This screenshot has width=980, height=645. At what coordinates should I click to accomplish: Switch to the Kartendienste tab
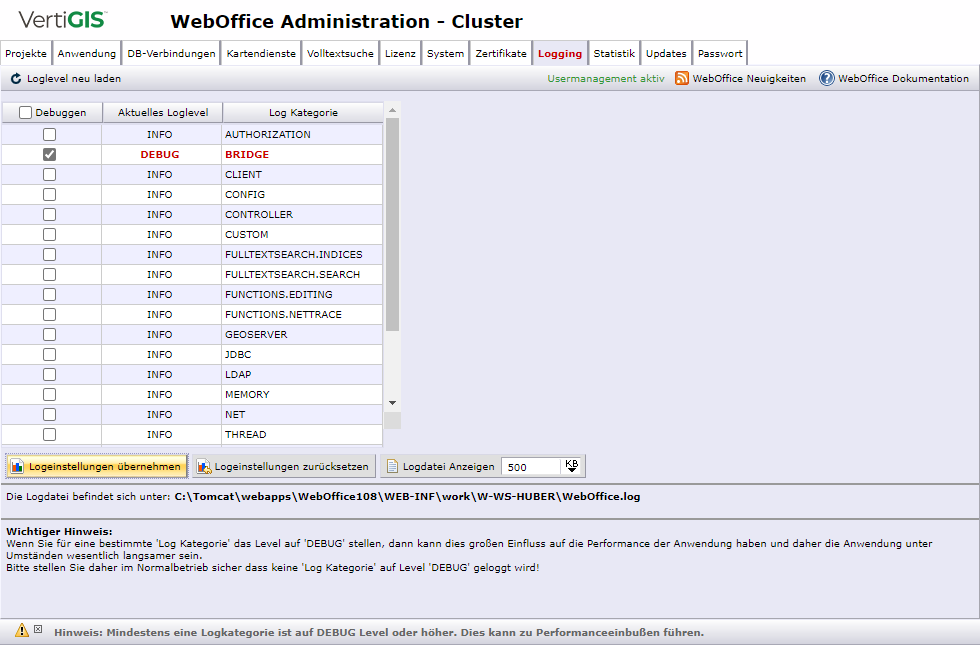261,53
